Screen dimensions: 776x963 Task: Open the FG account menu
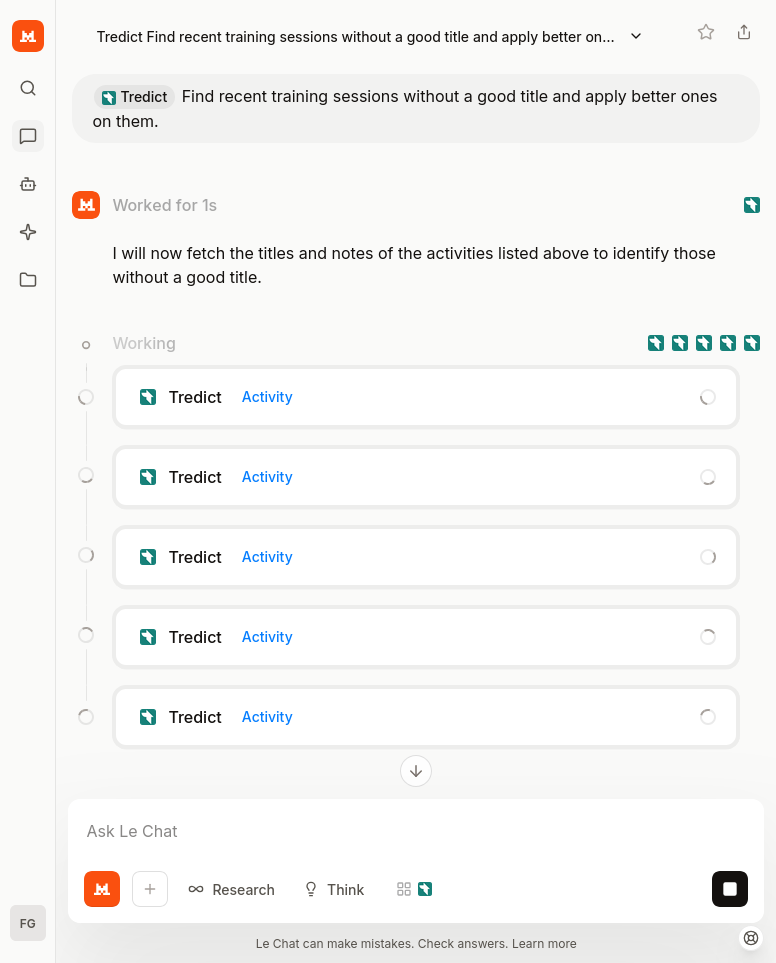27,922
